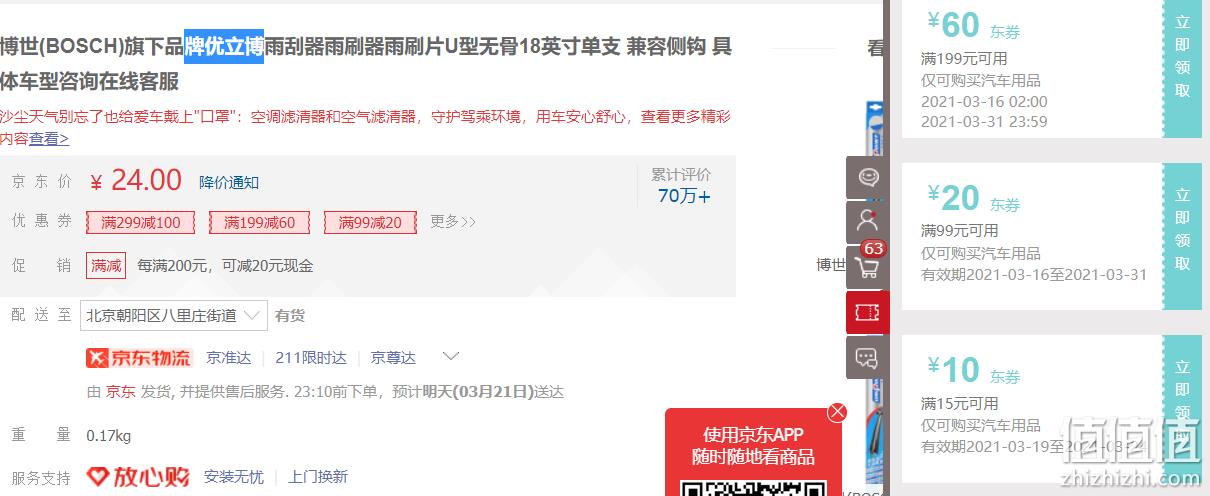Image resolution: width=1210 pixels, height=496 pixels.
Task: Select the 满199减60 coupon tag
Action: [x=260, y=222]
